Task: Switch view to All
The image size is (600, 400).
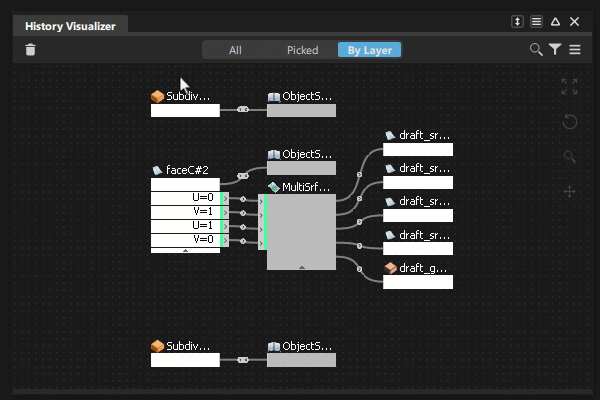Action: [235, 50]
